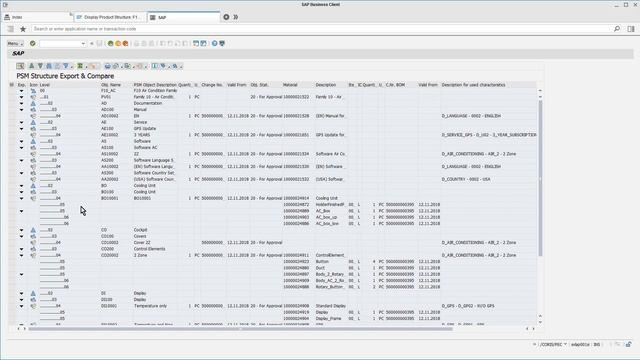Collapse the CO Cockpit node
The height and width of the screenshot is (360, 640).
point(21,230)
